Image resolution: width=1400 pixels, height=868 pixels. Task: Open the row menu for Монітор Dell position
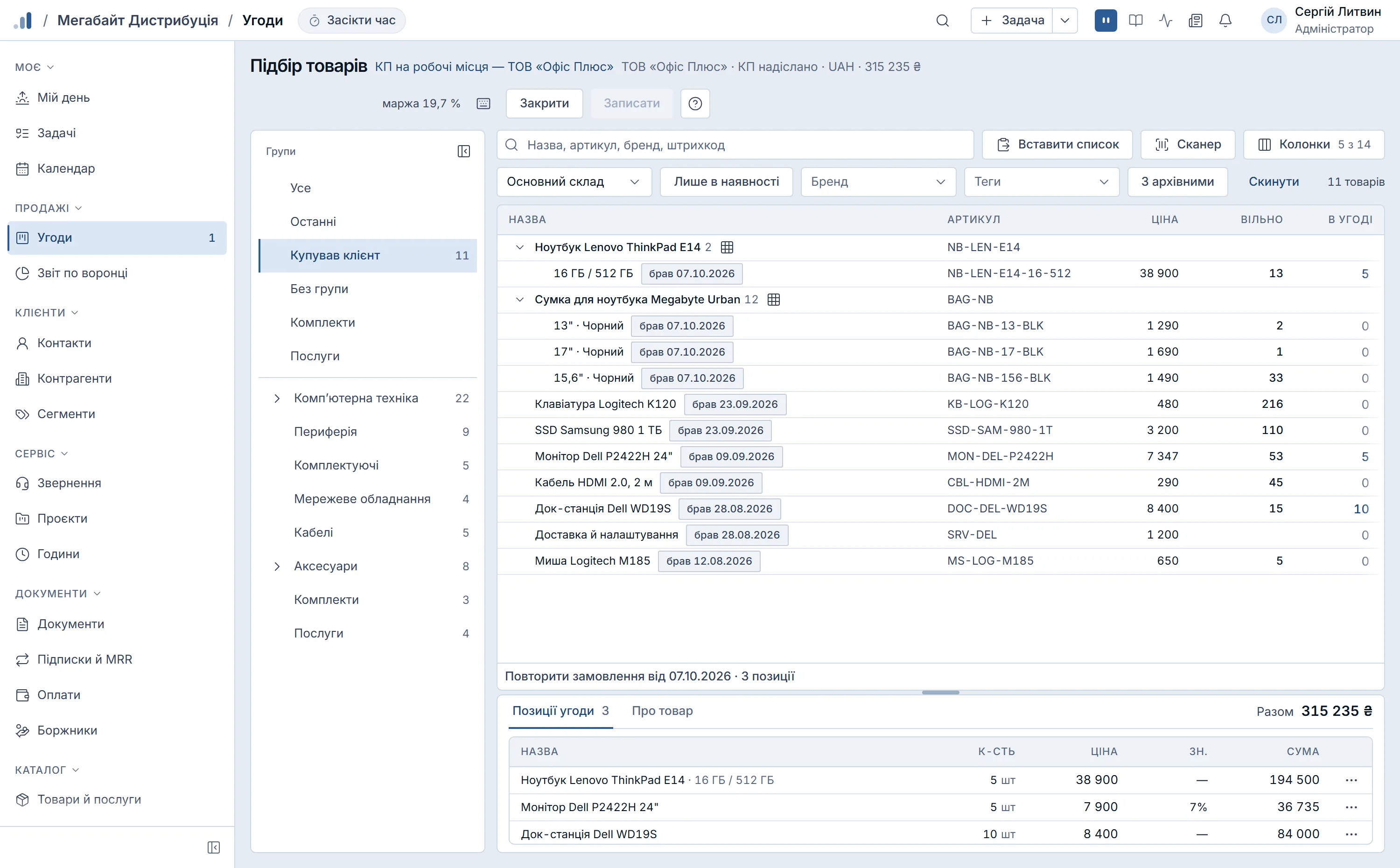click(1351, 806)
